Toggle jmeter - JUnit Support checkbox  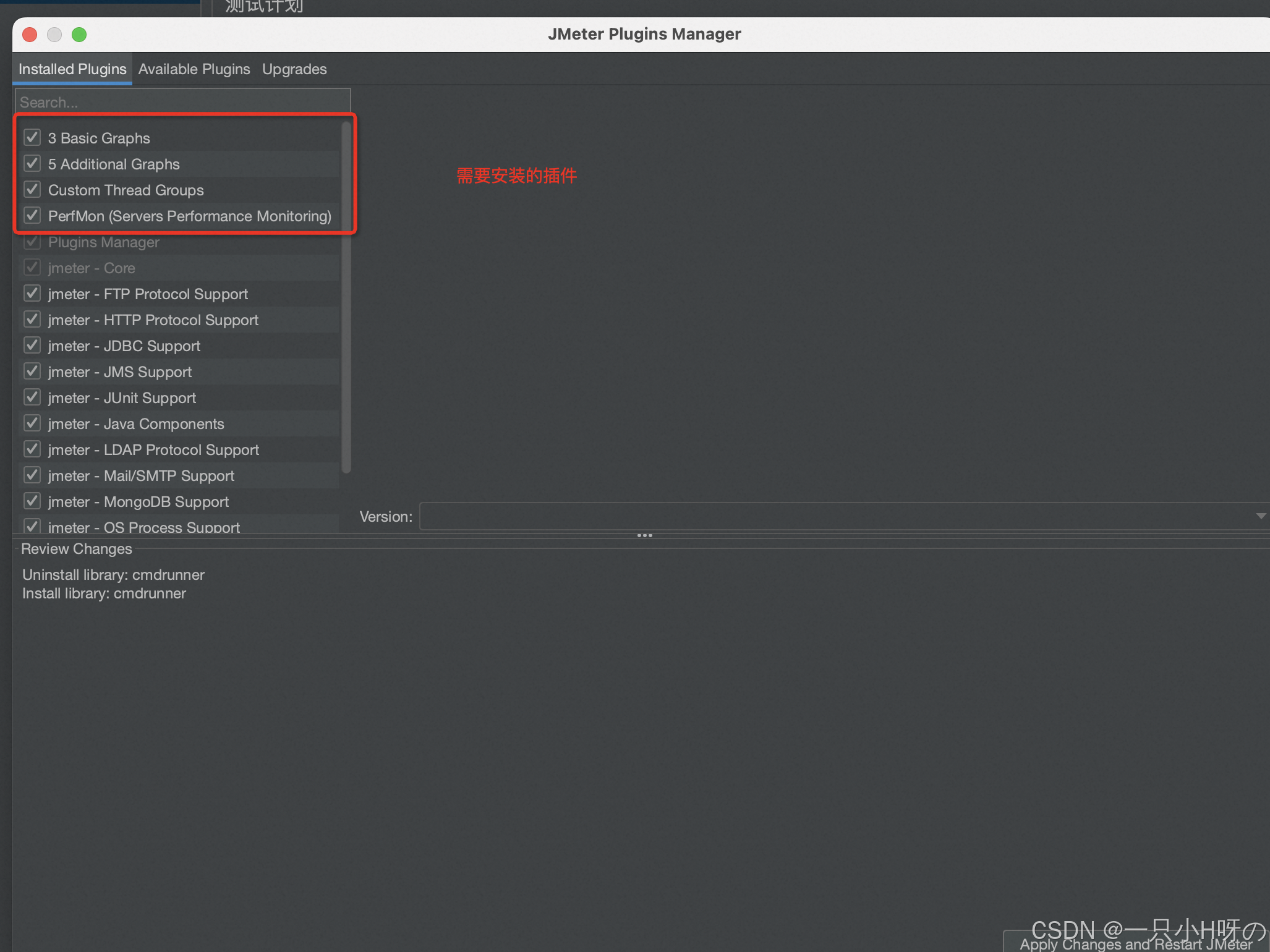[x=32, y=397]
